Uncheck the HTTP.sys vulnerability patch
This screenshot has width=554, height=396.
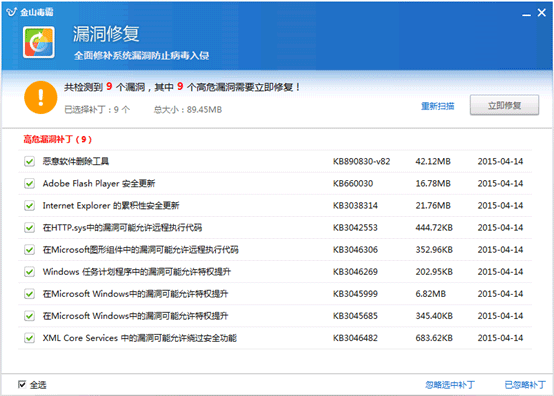point(29,227)
